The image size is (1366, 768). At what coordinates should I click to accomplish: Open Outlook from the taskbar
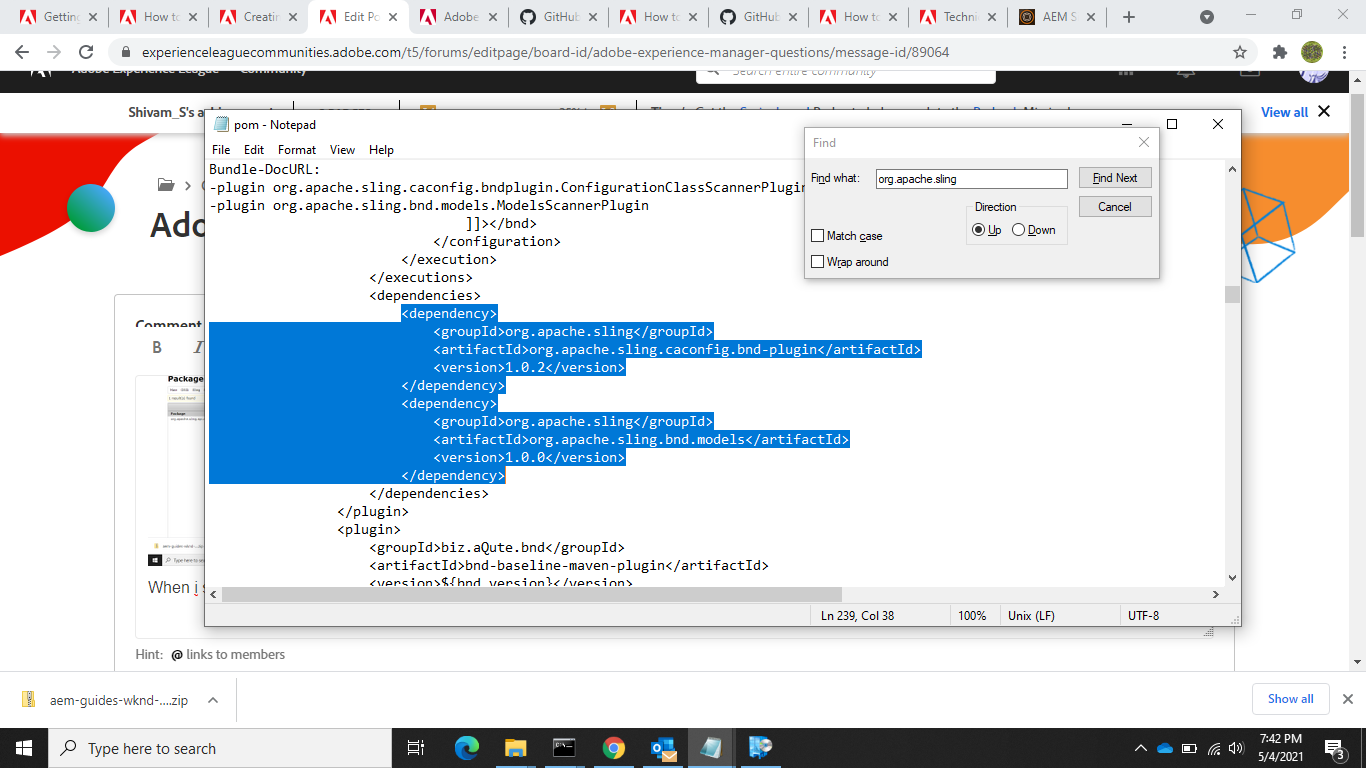662,747
